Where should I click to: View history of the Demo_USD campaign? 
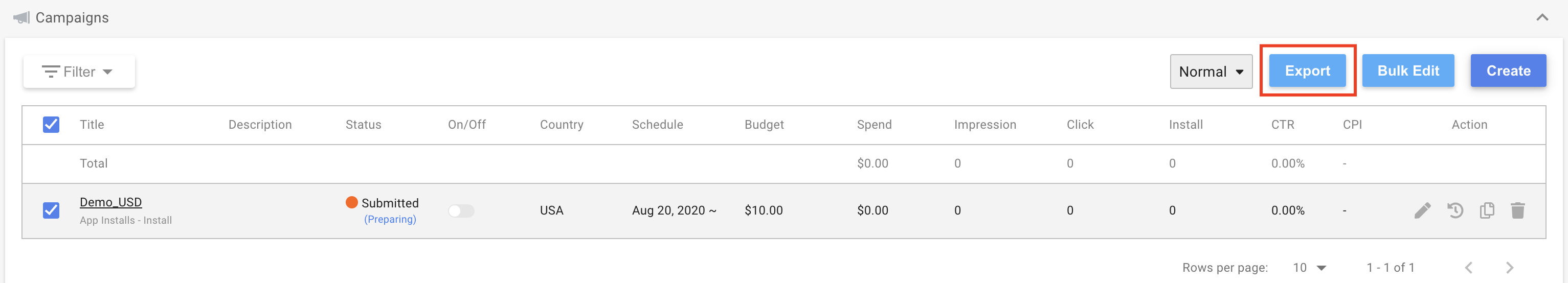[1455, 210]
